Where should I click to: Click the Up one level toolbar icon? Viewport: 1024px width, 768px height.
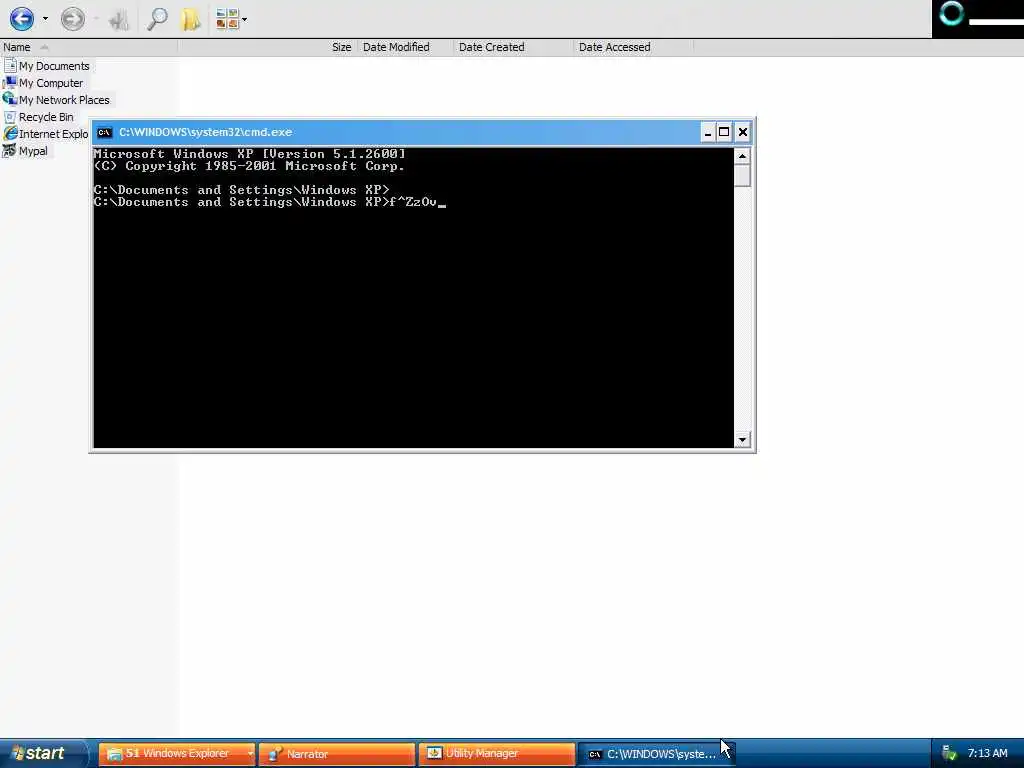click(x=120, y=20)
